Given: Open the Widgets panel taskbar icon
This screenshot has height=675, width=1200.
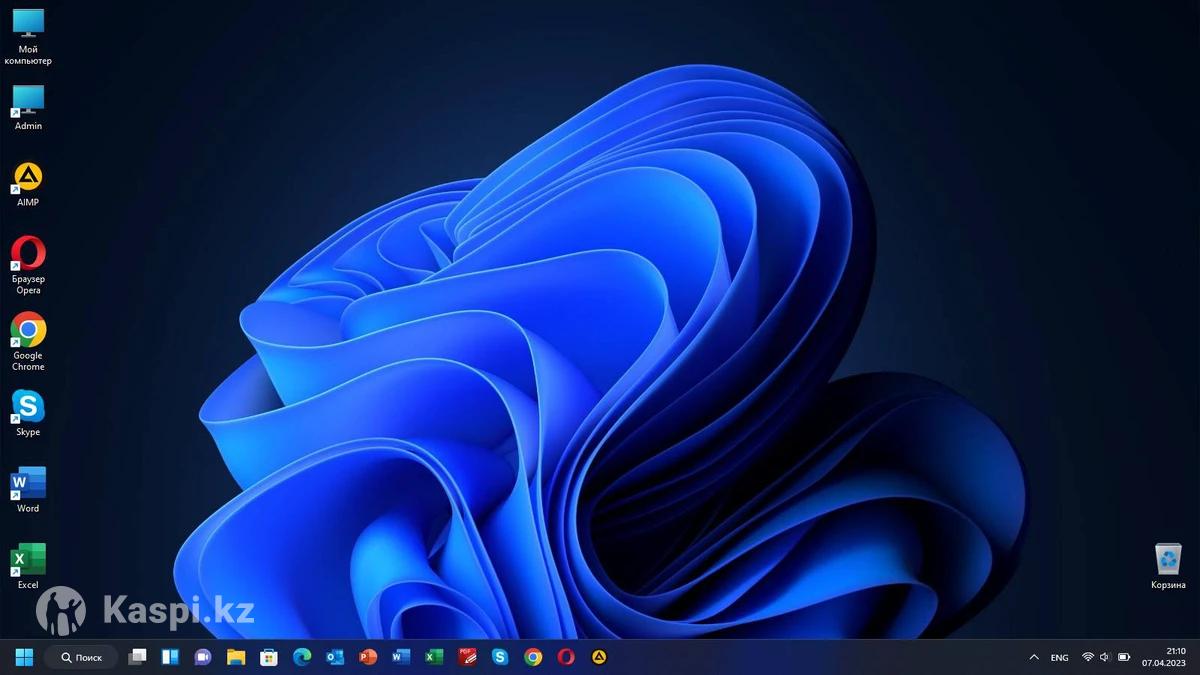Looking at the screenshot, I should pos(170,657).
